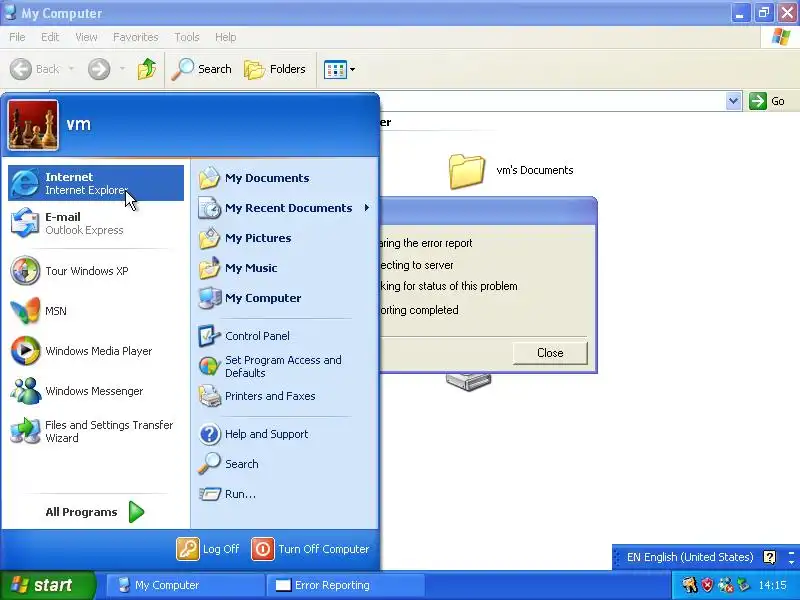Click the red security shield tray icon
This screenshot has height=600, width=800.
click(708, 585)
